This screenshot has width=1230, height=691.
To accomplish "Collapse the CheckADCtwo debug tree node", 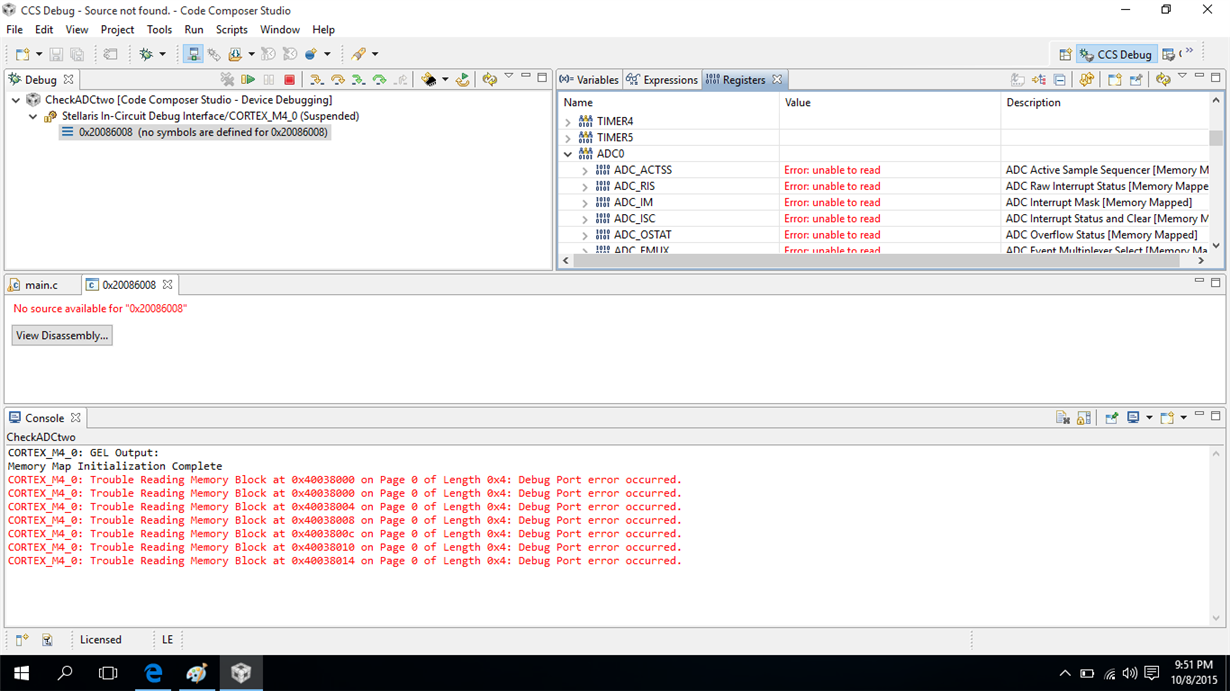I will pos(16,100).
